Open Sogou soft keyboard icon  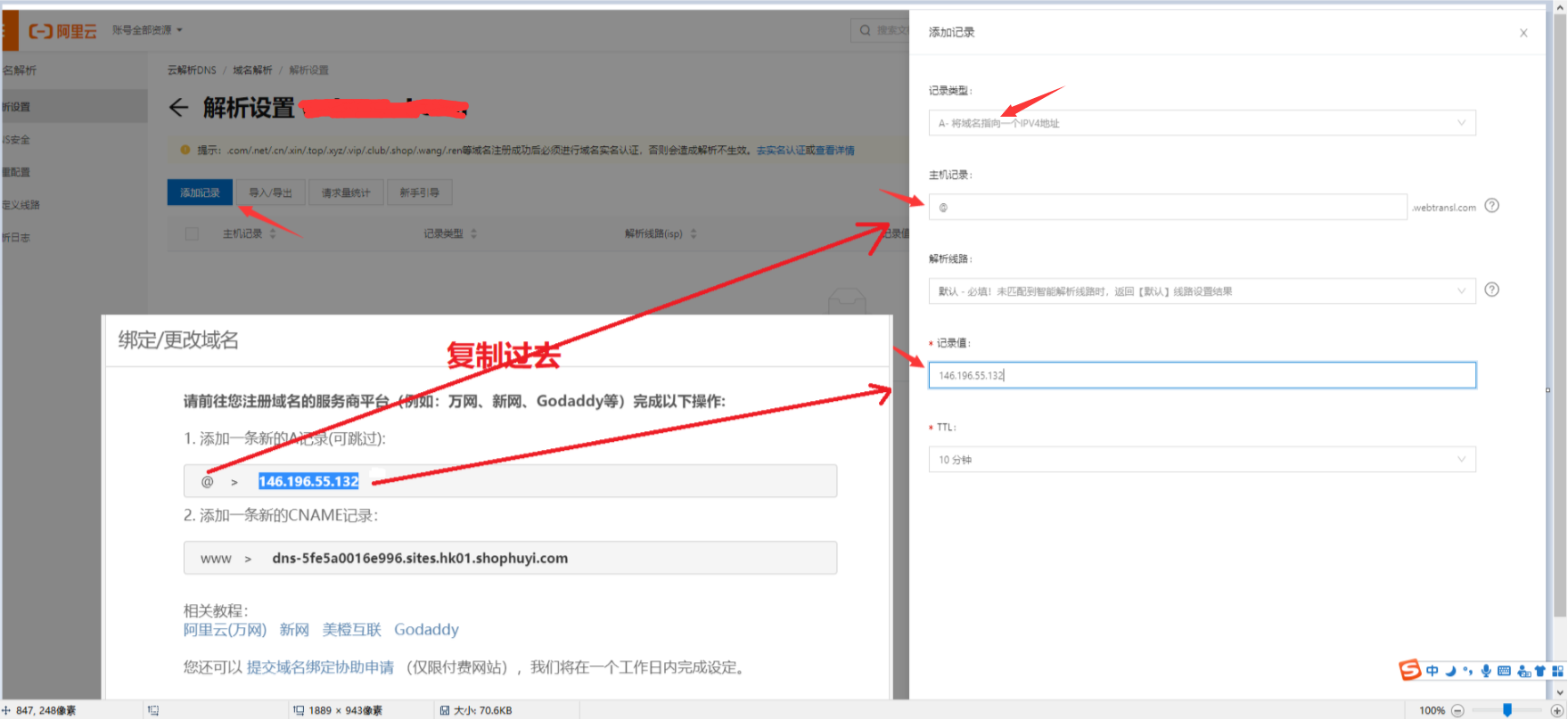pos(1504,671)
